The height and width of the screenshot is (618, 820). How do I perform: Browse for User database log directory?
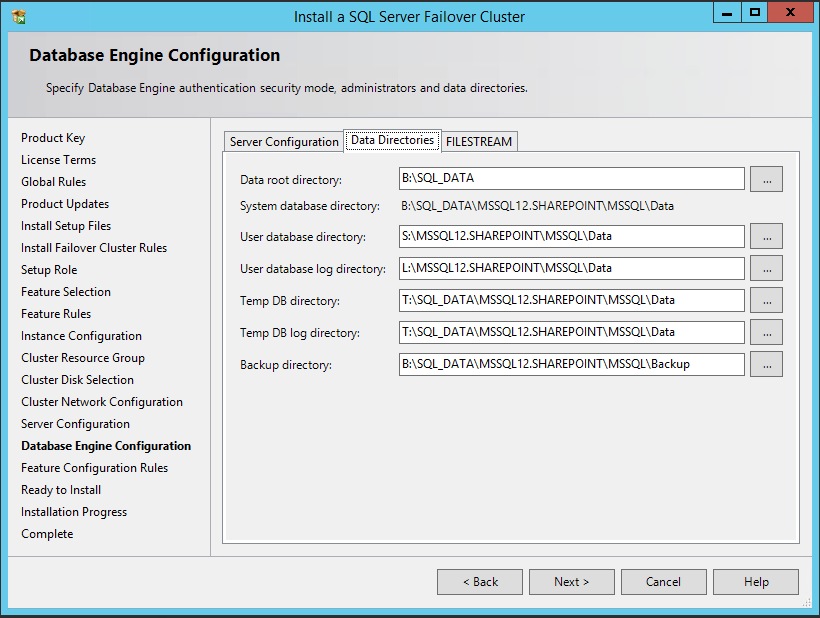pos(766,268)
